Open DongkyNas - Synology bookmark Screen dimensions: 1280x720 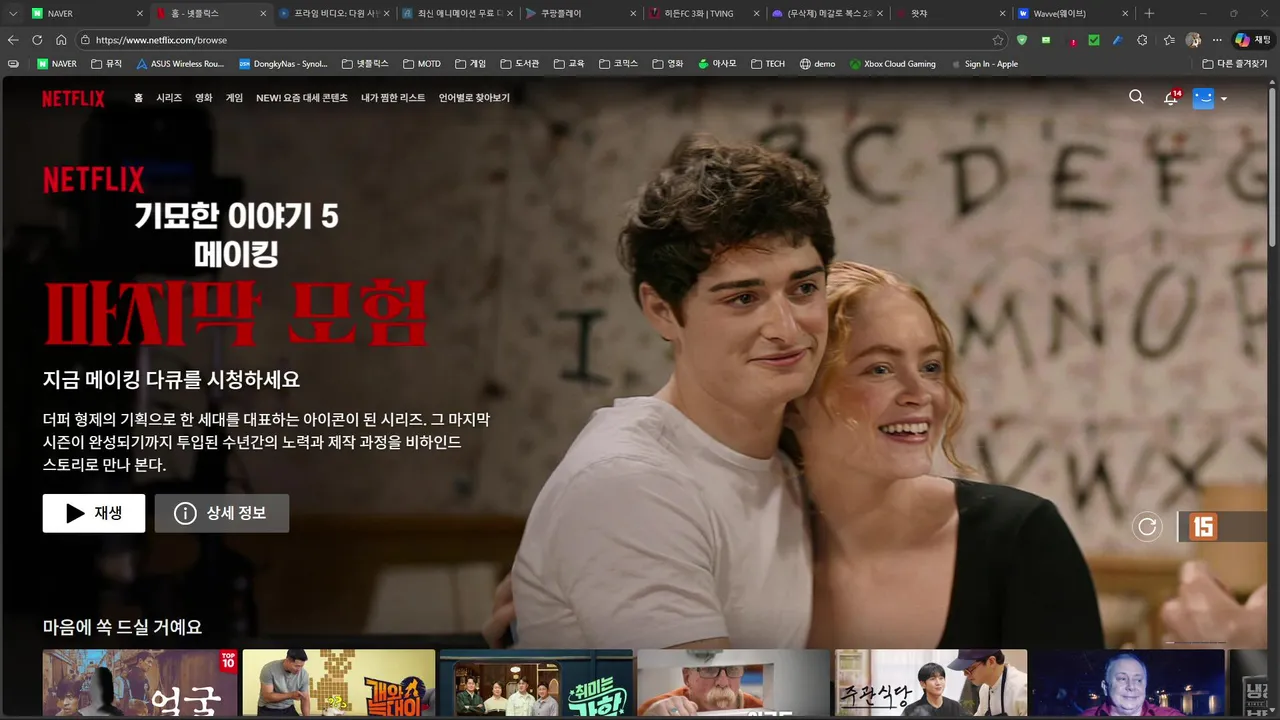click(x=283, y=64)
